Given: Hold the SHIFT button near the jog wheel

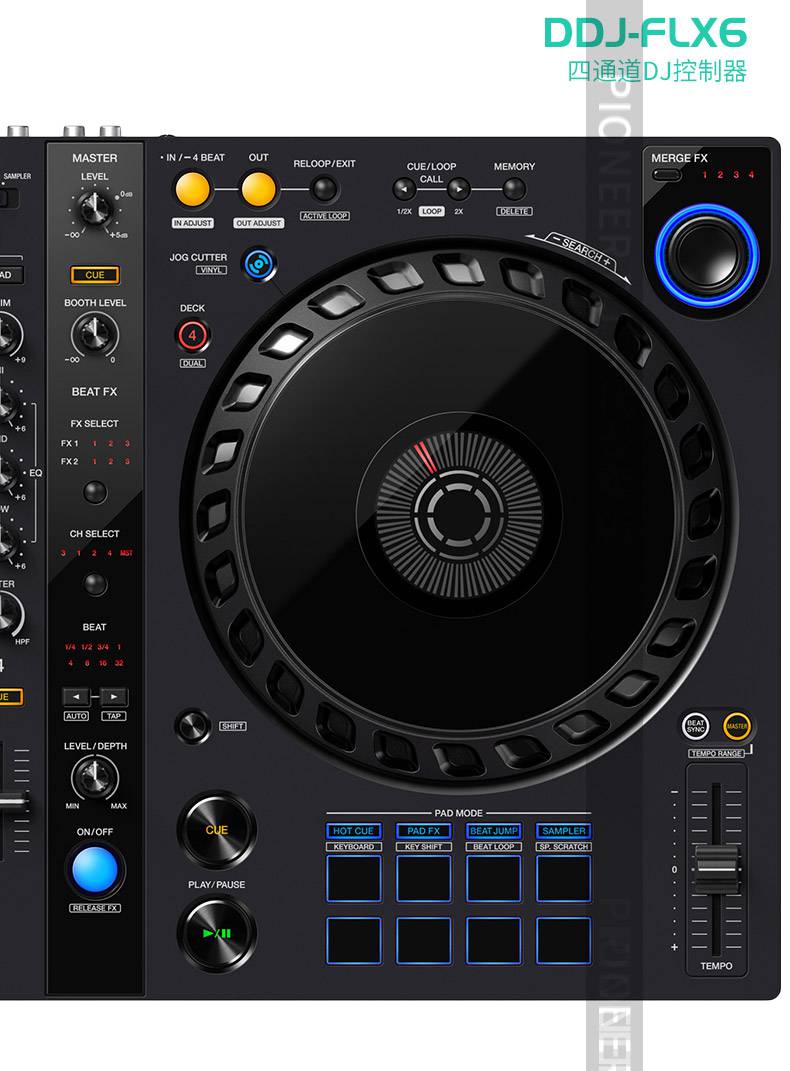Looking at the screenshot, I should [x=192, y=725].
